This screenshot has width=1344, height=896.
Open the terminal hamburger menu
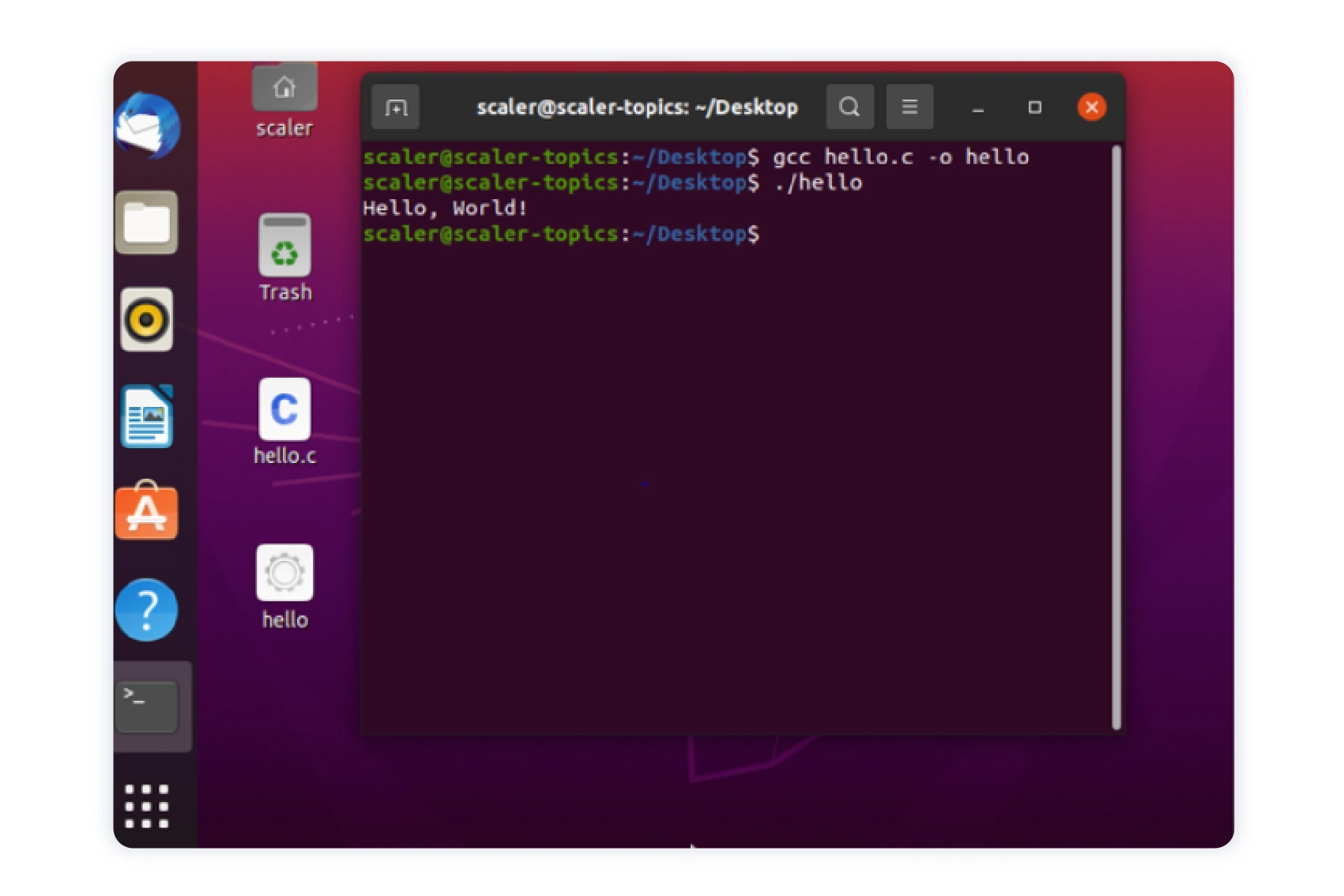click(x=910, y=107)
